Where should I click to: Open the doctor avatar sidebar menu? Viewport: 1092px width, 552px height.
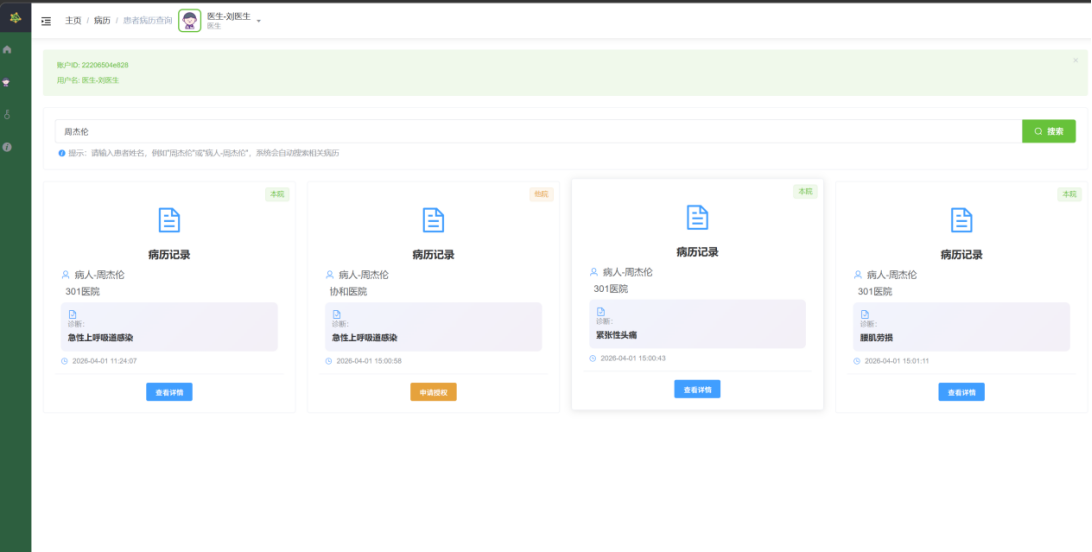7,82
